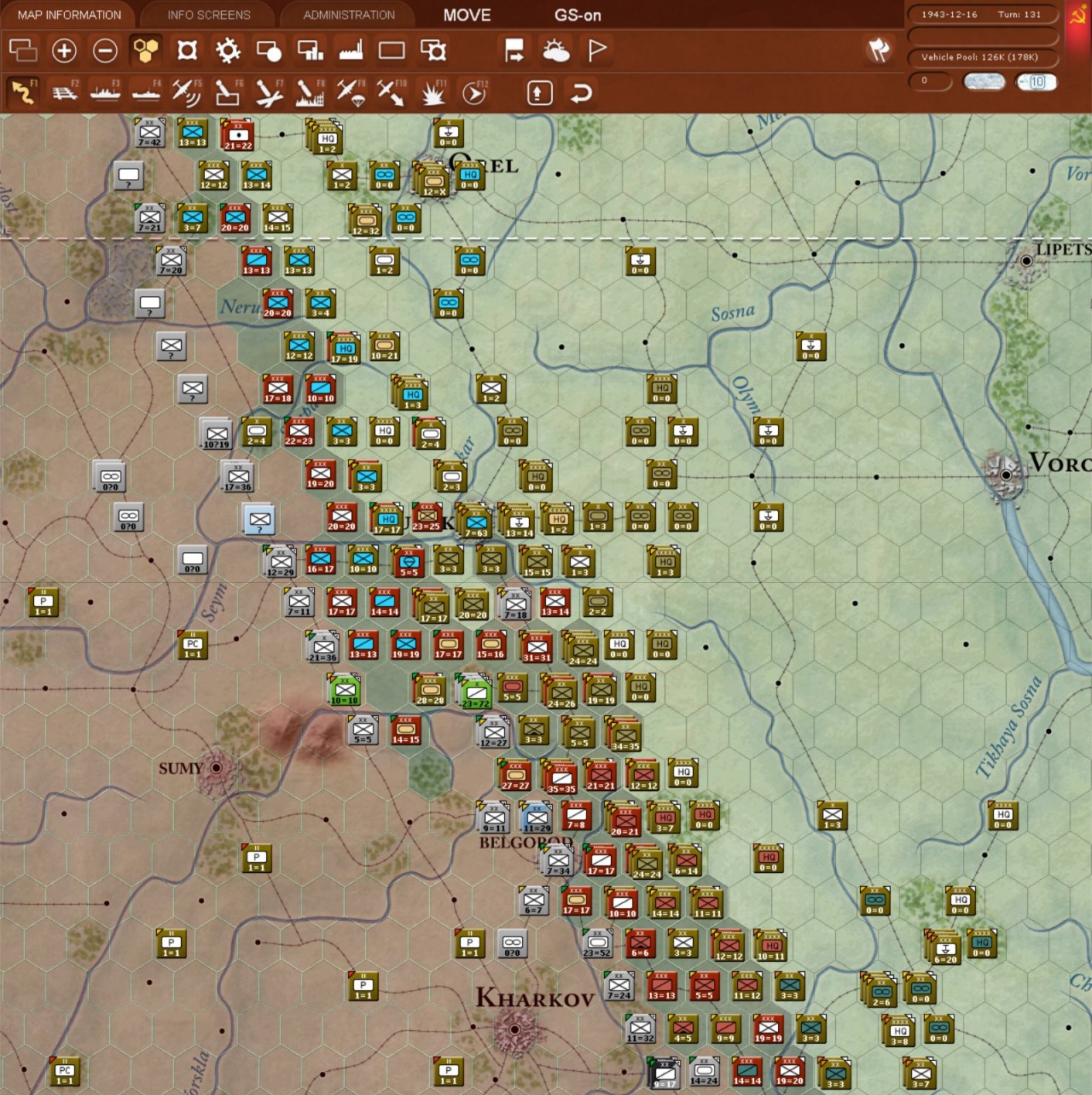Click the indicator showing number 10
Viewport: 1092px width, 1095px height.
coord(1036,82)
